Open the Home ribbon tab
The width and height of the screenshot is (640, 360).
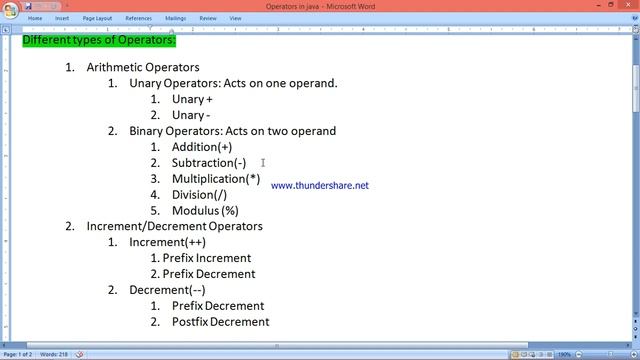click(35, 18)
